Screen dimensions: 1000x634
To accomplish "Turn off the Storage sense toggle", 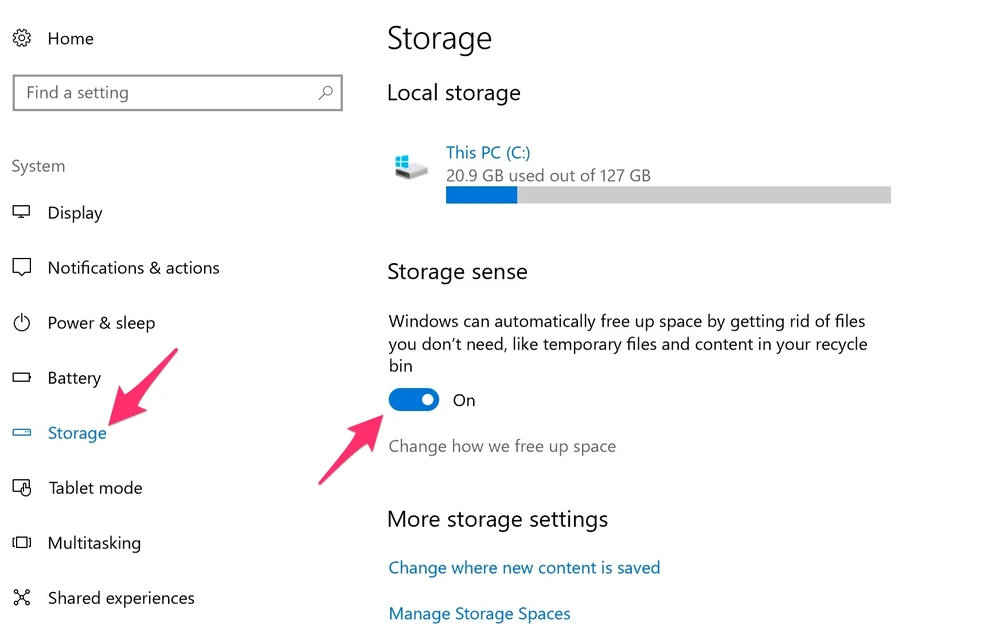I will pos(414,400).
